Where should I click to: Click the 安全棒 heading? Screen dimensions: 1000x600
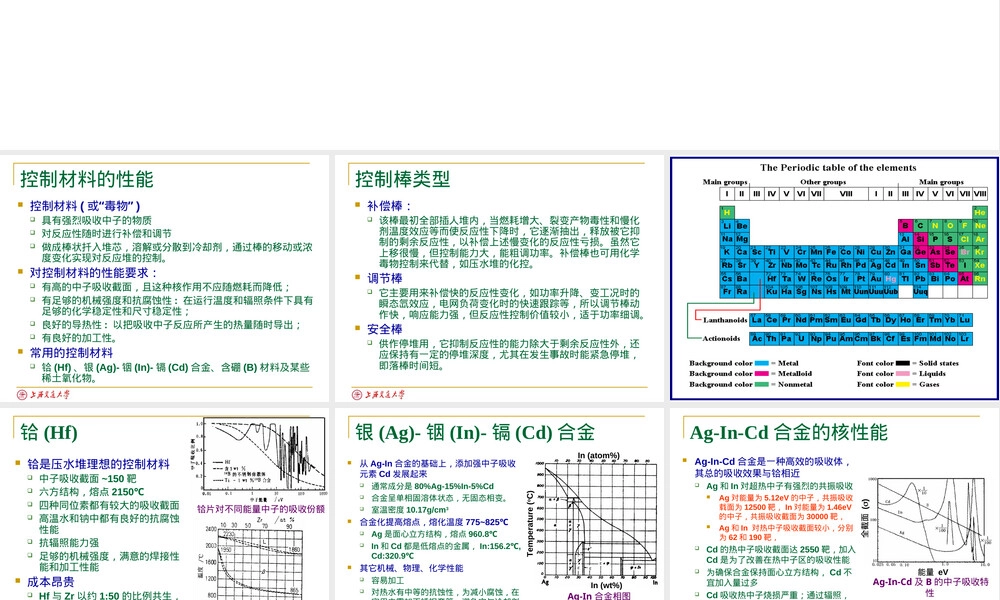(385, 329)
